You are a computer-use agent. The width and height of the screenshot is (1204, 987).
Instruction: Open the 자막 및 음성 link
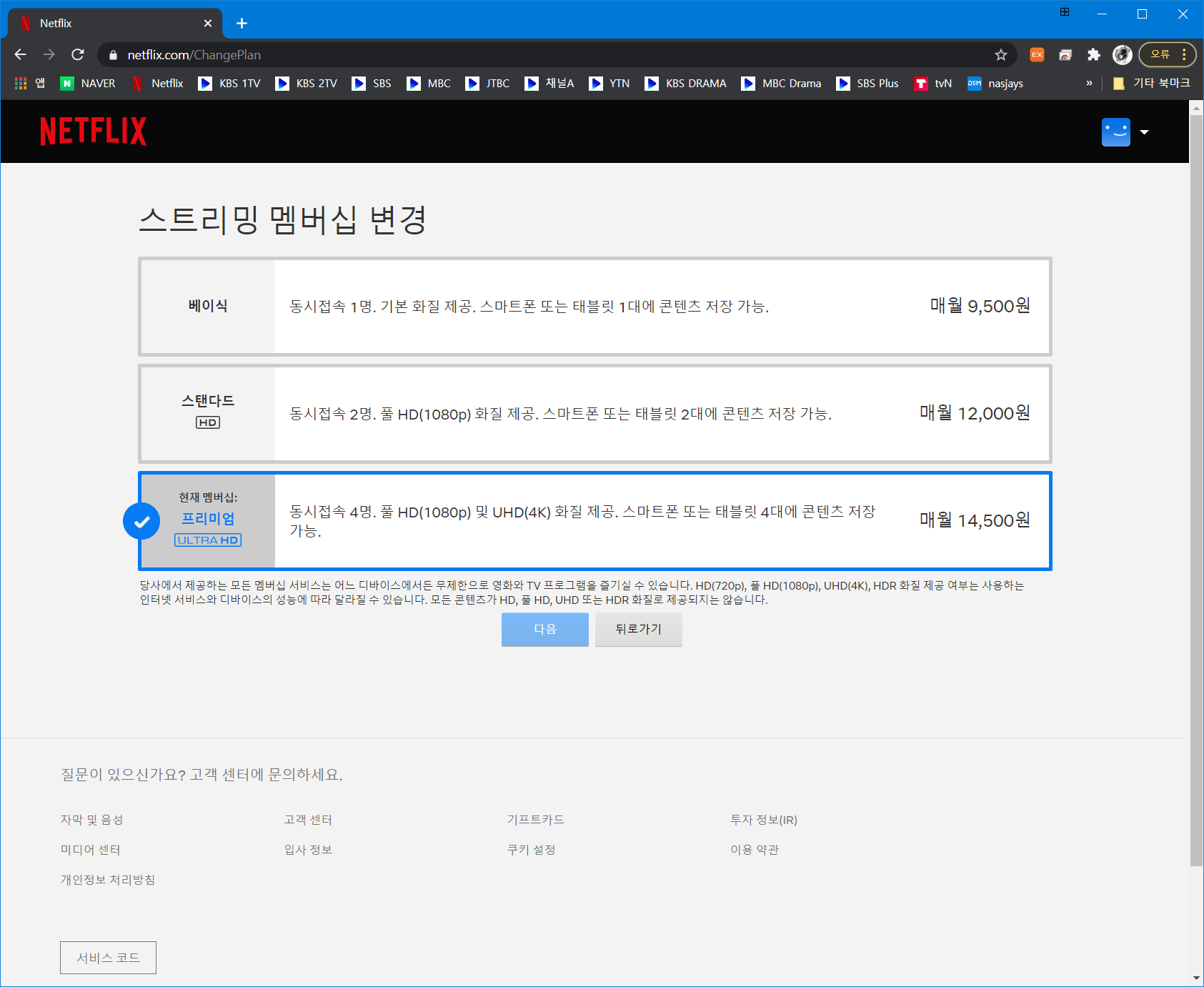point(92,820)
